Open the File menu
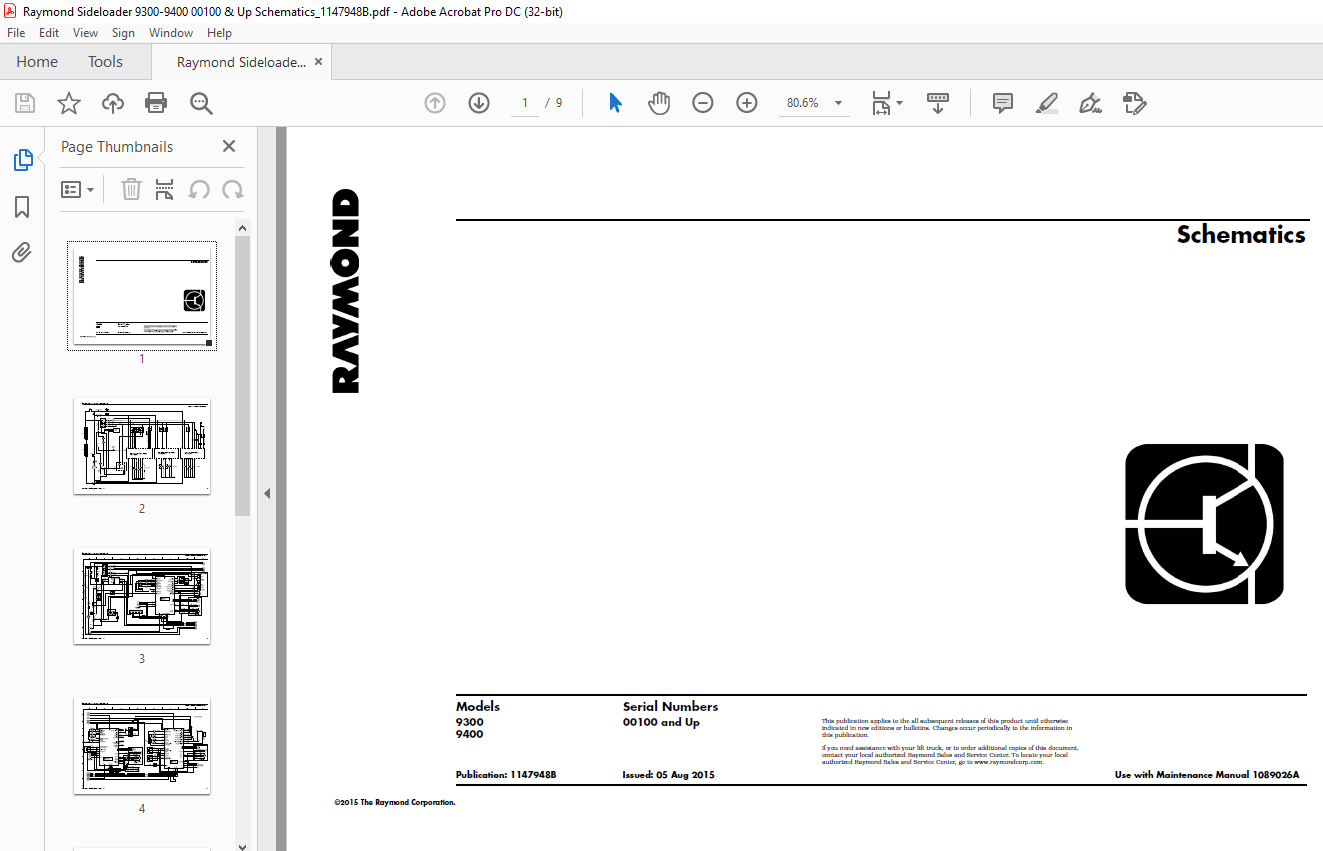The height and width of the screenshot is (851, 1323). pyautogui.click(x=16, y=33)
